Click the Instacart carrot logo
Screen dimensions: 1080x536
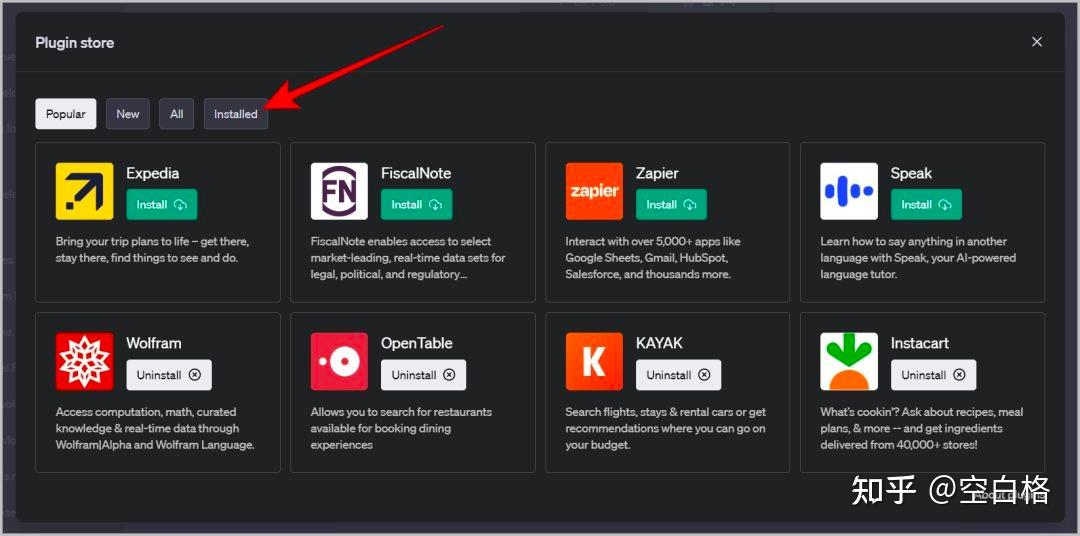[x=849, y=362]
